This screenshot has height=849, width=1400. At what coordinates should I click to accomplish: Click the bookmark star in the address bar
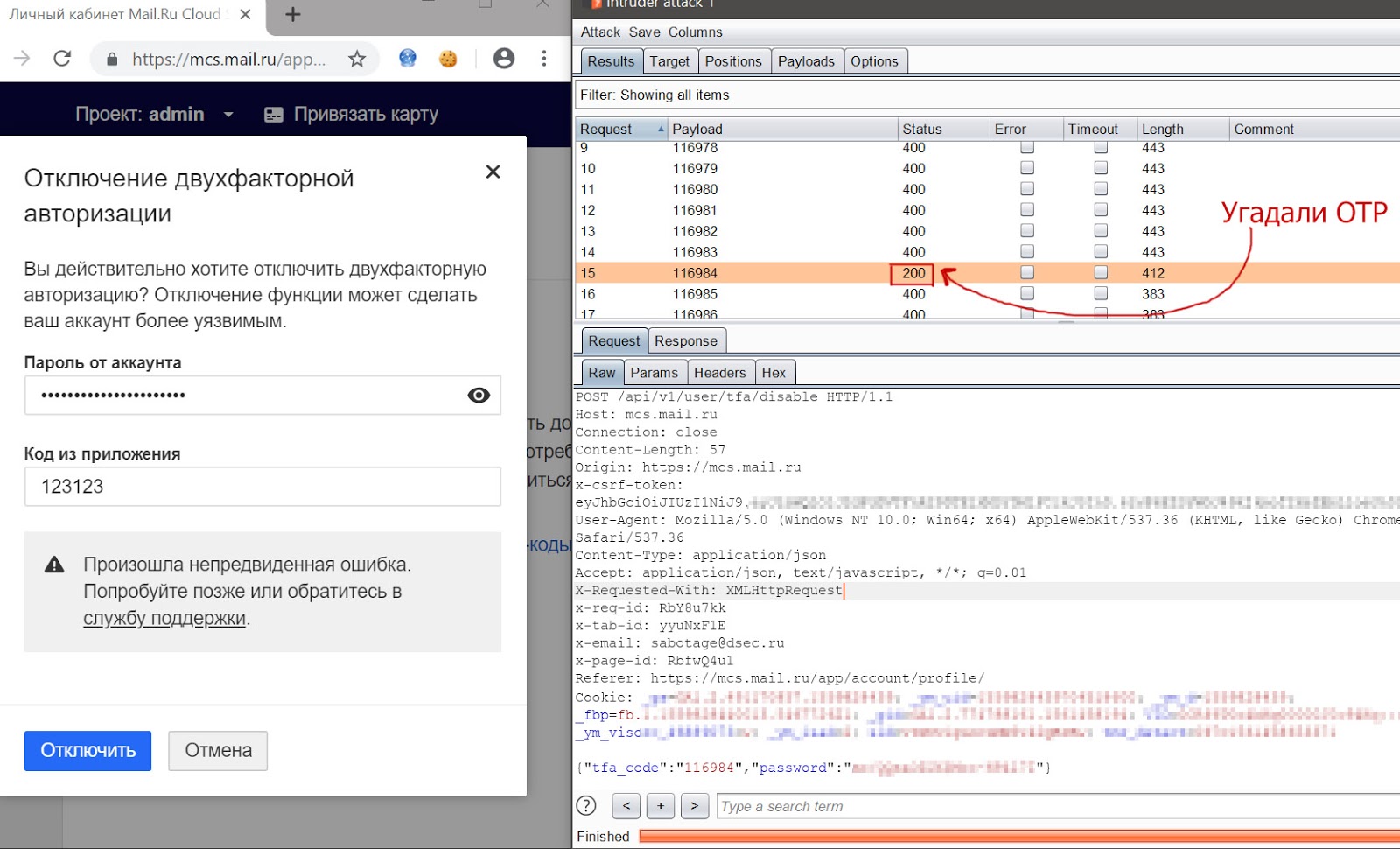tap(357, 59)
